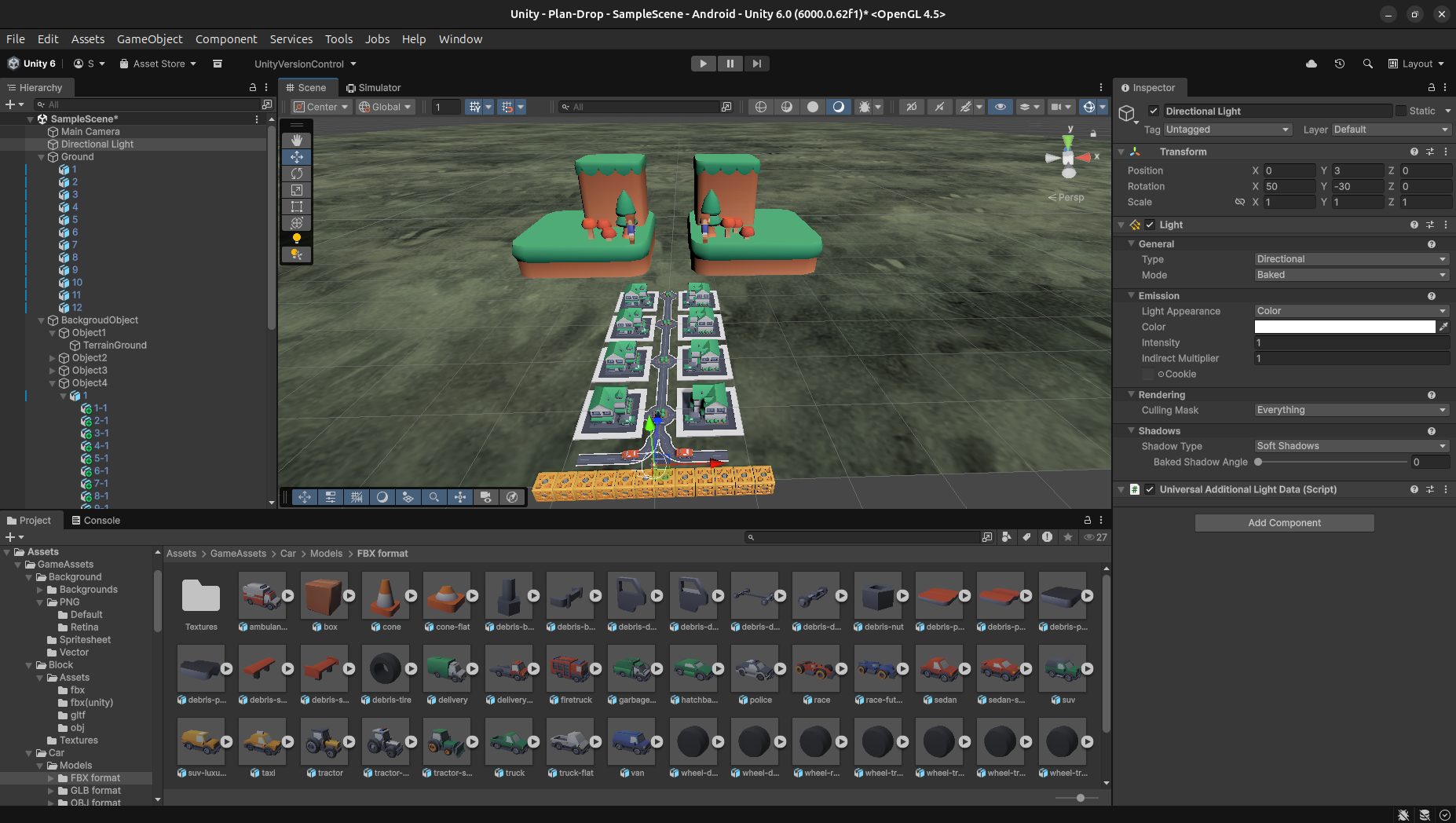1456x823 pixels.
Task: Select the Scale tool
Action: click(x=296, y=190)
